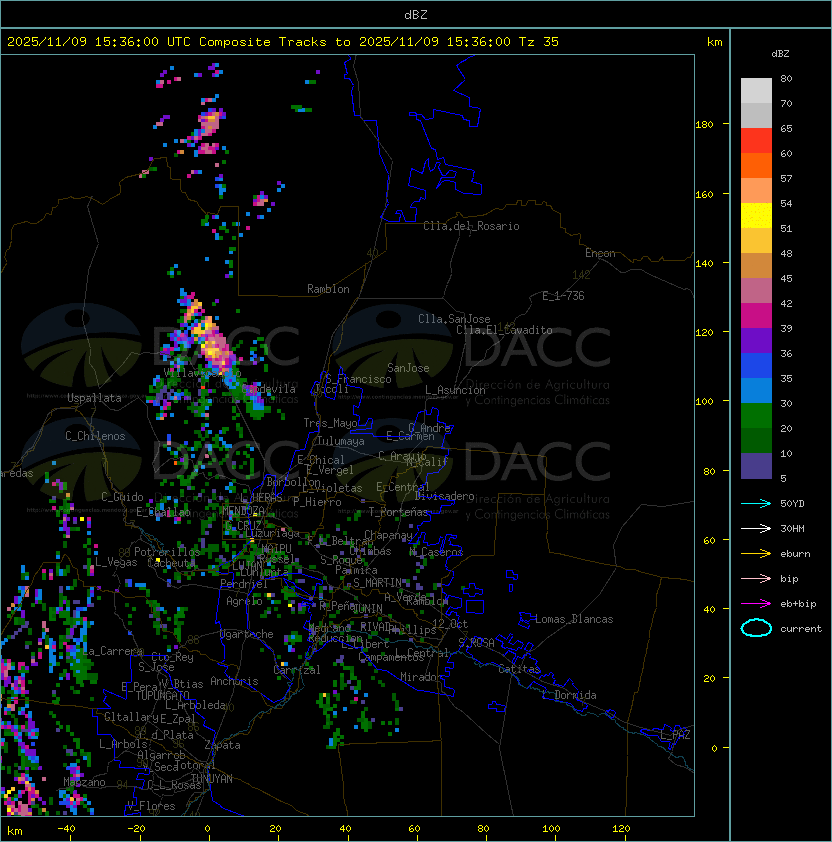This screenshot has height=842, width=832.
Task: Click the 'C_Chilenos' place label
Action: click(95, 436)
